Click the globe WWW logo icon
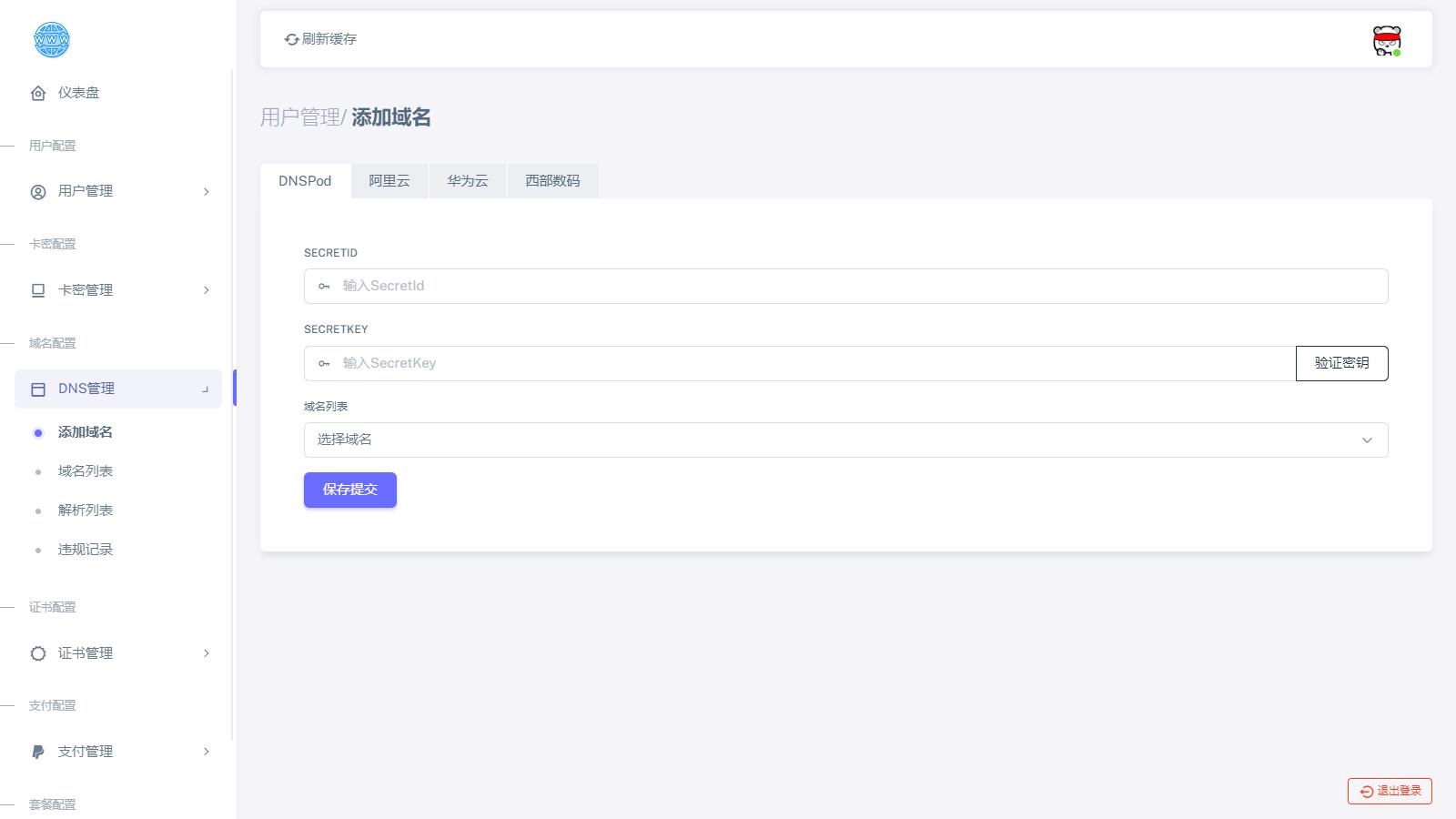Screen dimensions: 1456x819 [x=51, y=40]
